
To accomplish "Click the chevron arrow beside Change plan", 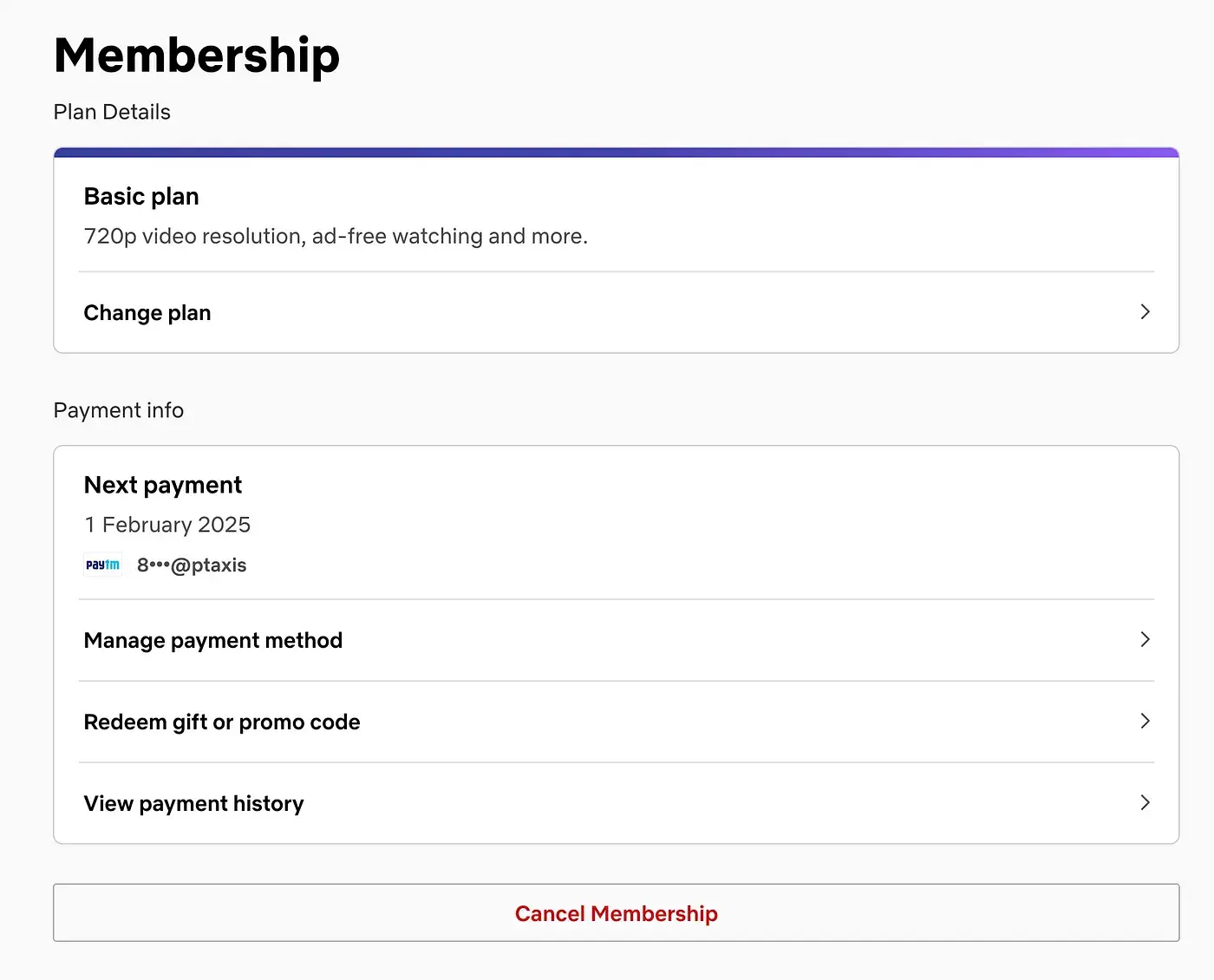I will [1145, 311].
